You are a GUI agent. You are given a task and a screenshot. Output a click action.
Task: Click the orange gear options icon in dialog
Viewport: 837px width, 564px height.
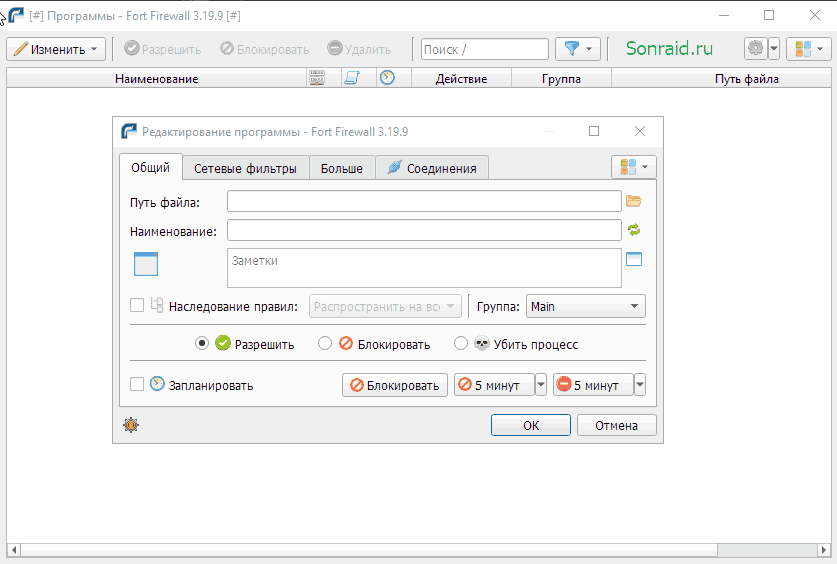[131, 425]
